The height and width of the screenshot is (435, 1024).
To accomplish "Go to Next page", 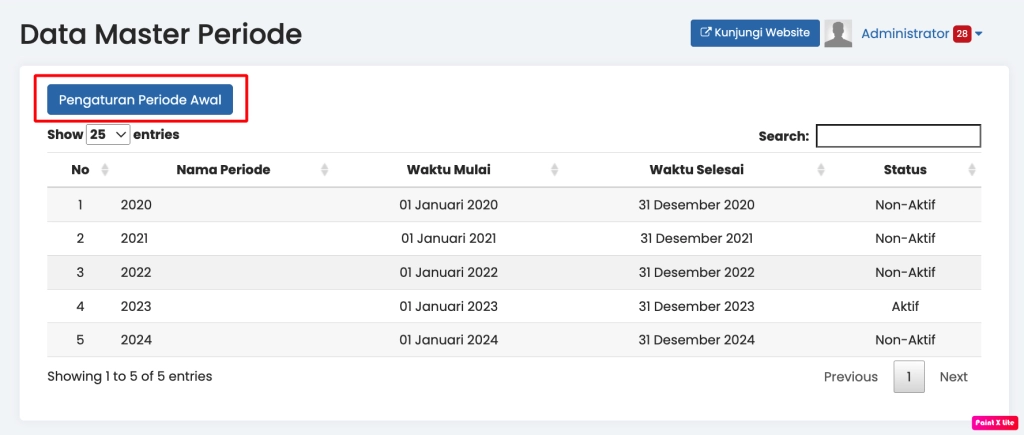I will point(953,377).
